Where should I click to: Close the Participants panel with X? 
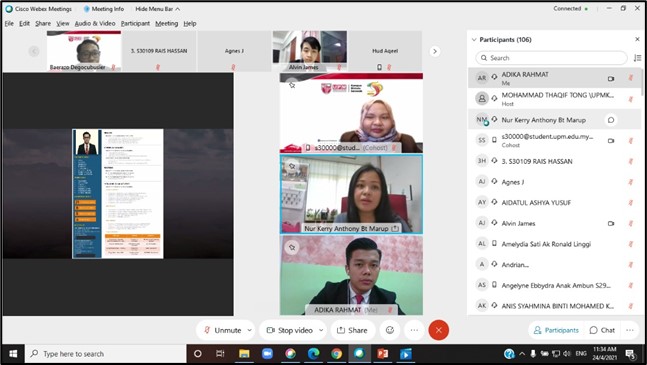click(x=637, y=40)
